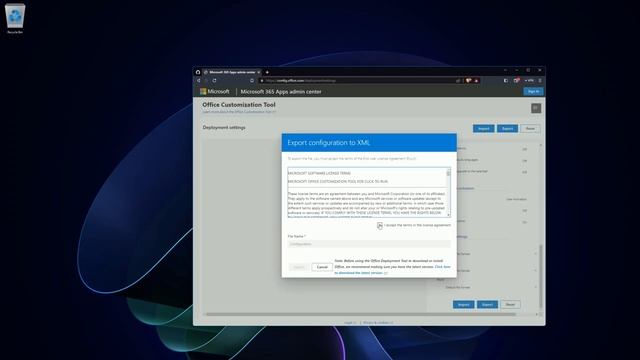Screen dimensions: 640x360
Task: Open the Brave Shields lion icon
Action: 469,80
